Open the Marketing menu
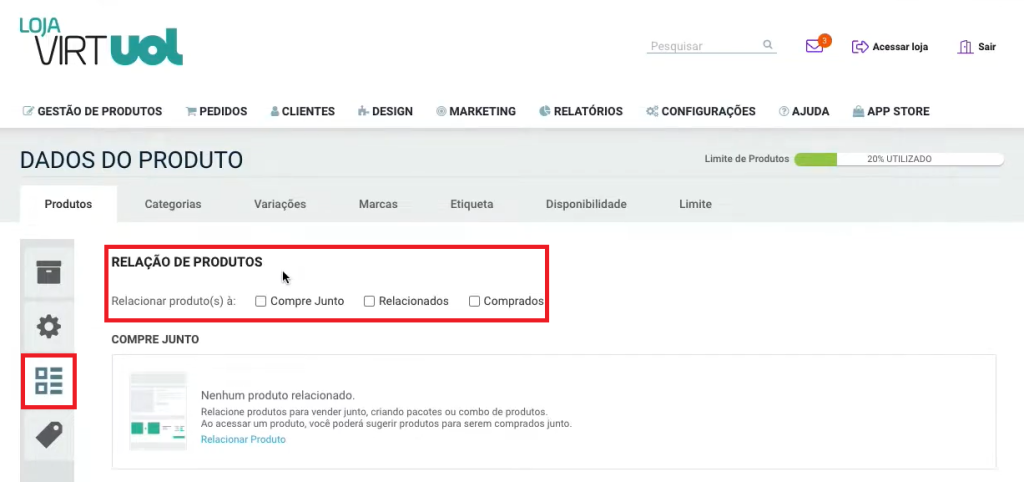The height and width of the screenshot is (482, 1024). point(475,111)
